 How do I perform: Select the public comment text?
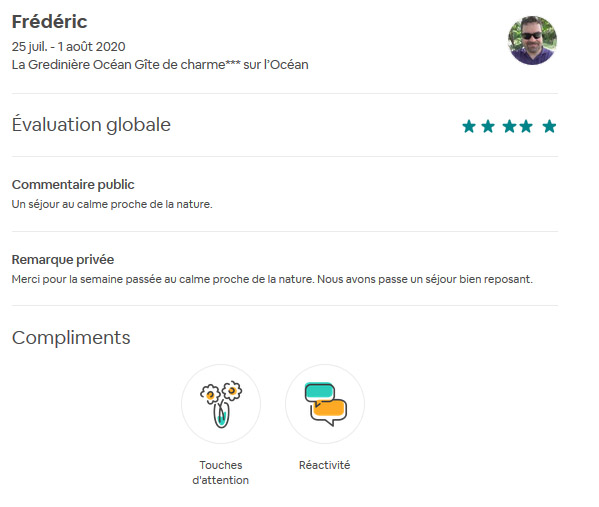pyautogui.click(x=112, y=204)
